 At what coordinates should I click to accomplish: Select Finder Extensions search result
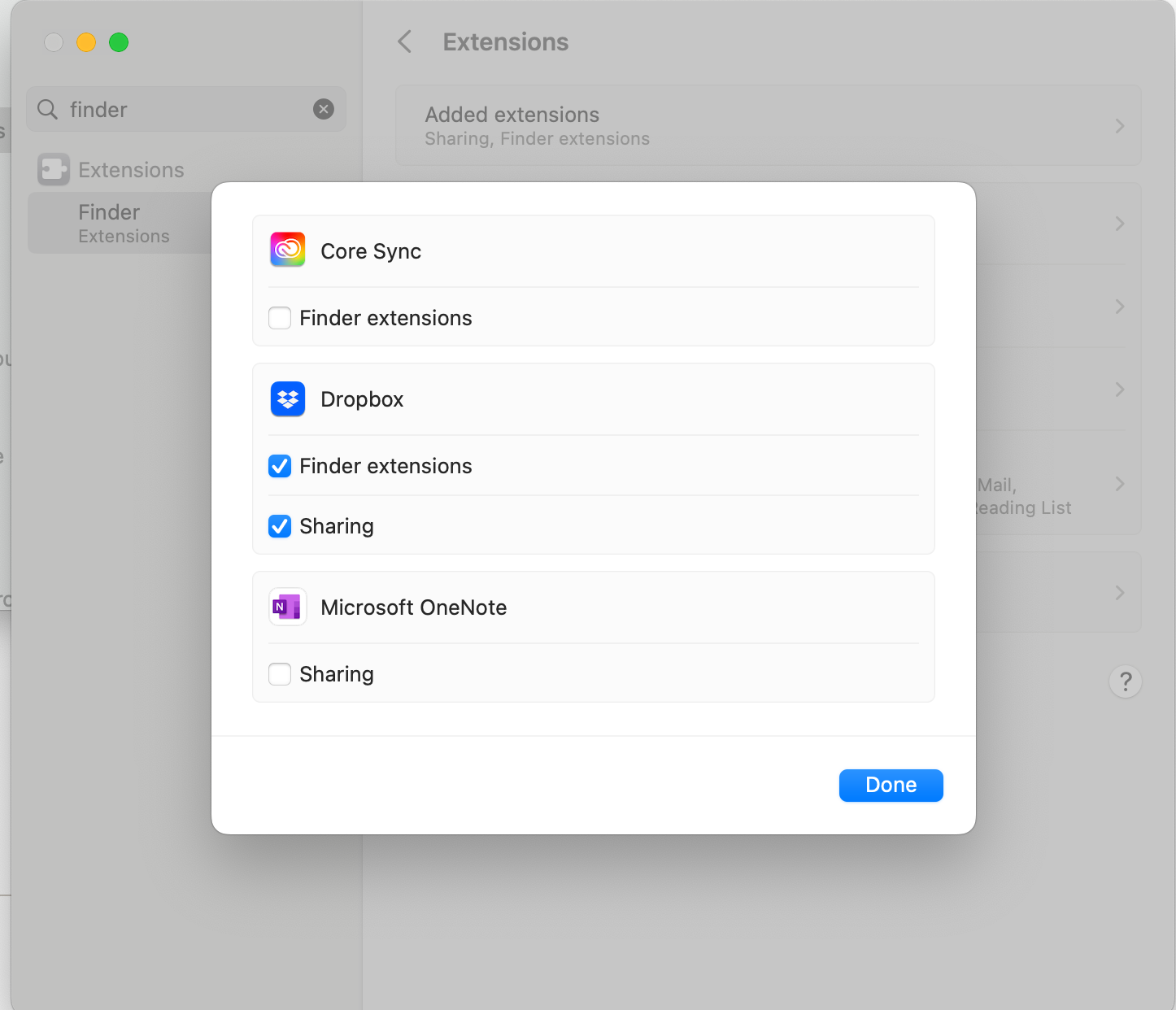(x=120, y=223)
